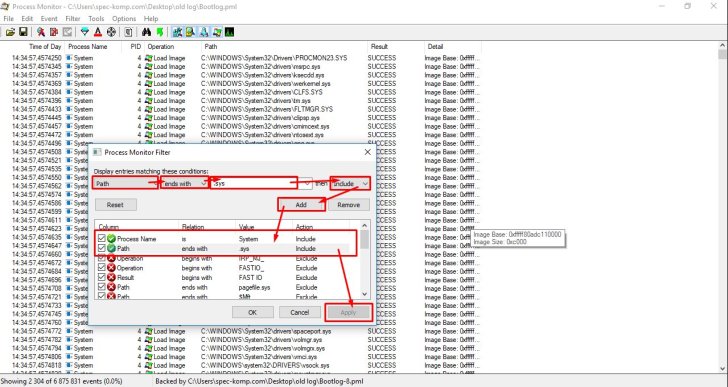728x387 pixels.
Task: Click down arrow of filter list scrollbar
Action: [x=364, y=294]
